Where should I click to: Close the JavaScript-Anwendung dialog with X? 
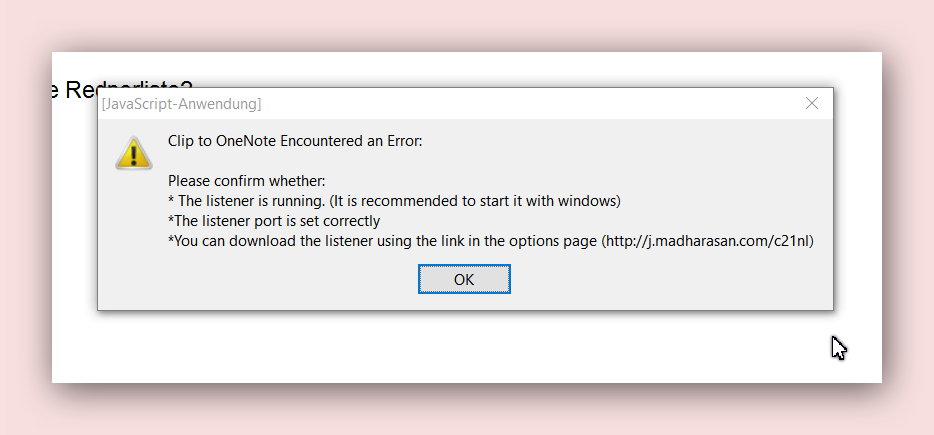click(x=812, y=103)
